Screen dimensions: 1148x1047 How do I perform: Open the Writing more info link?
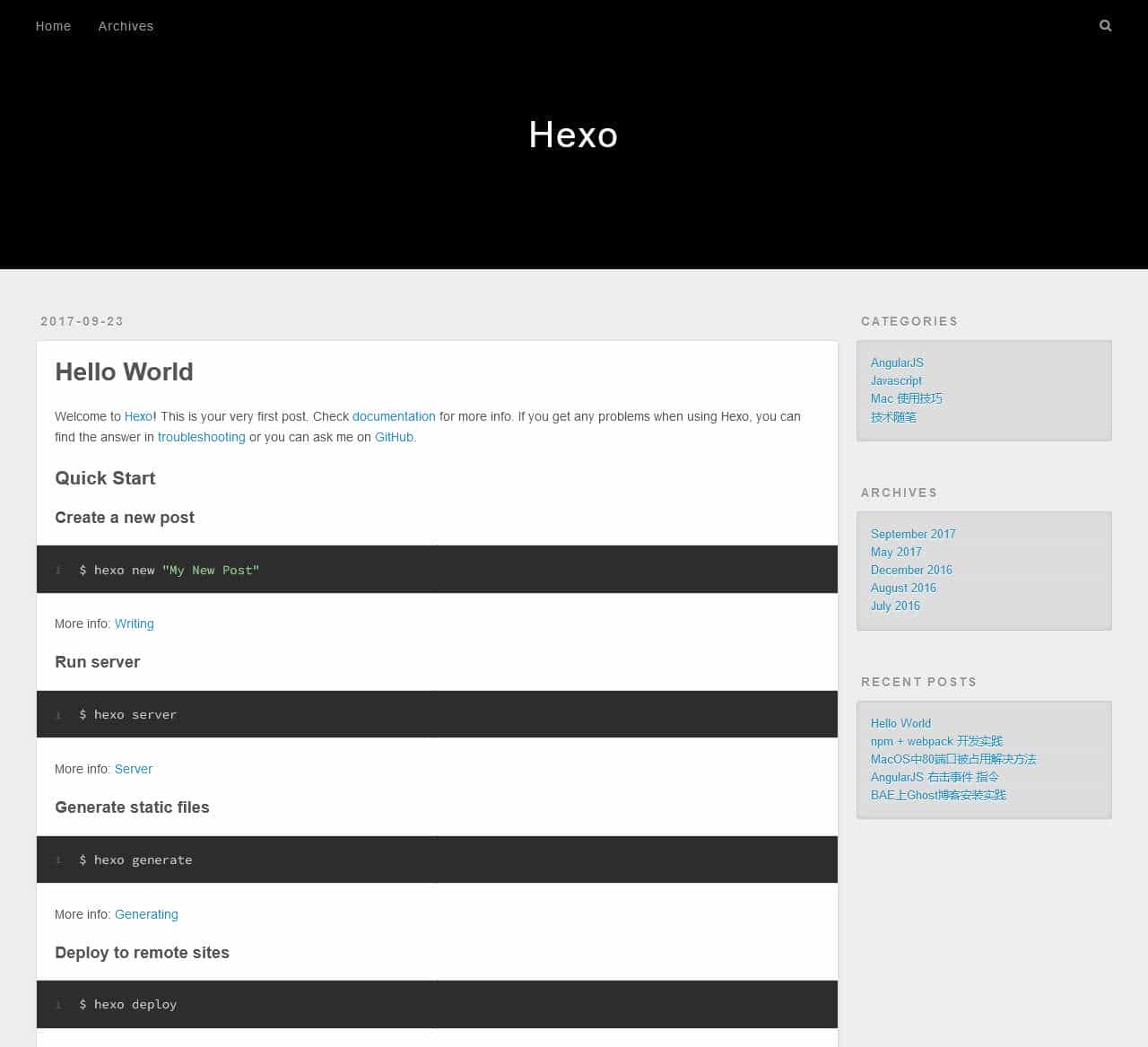134,624
